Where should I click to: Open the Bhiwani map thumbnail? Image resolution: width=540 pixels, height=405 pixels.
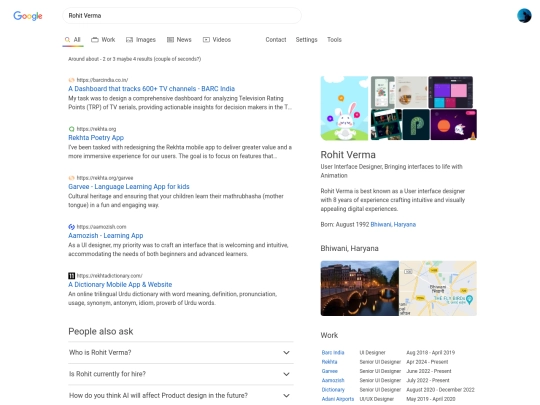(x=438, y=288)
